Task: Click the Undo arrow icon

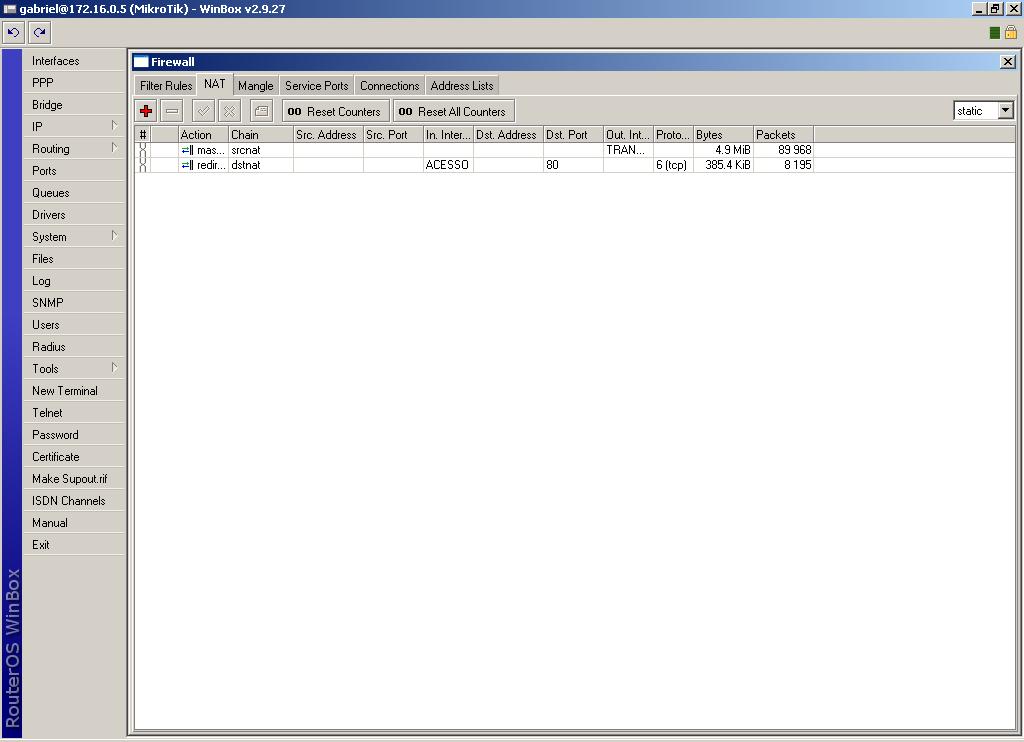Action: click(x=13, y=32)
